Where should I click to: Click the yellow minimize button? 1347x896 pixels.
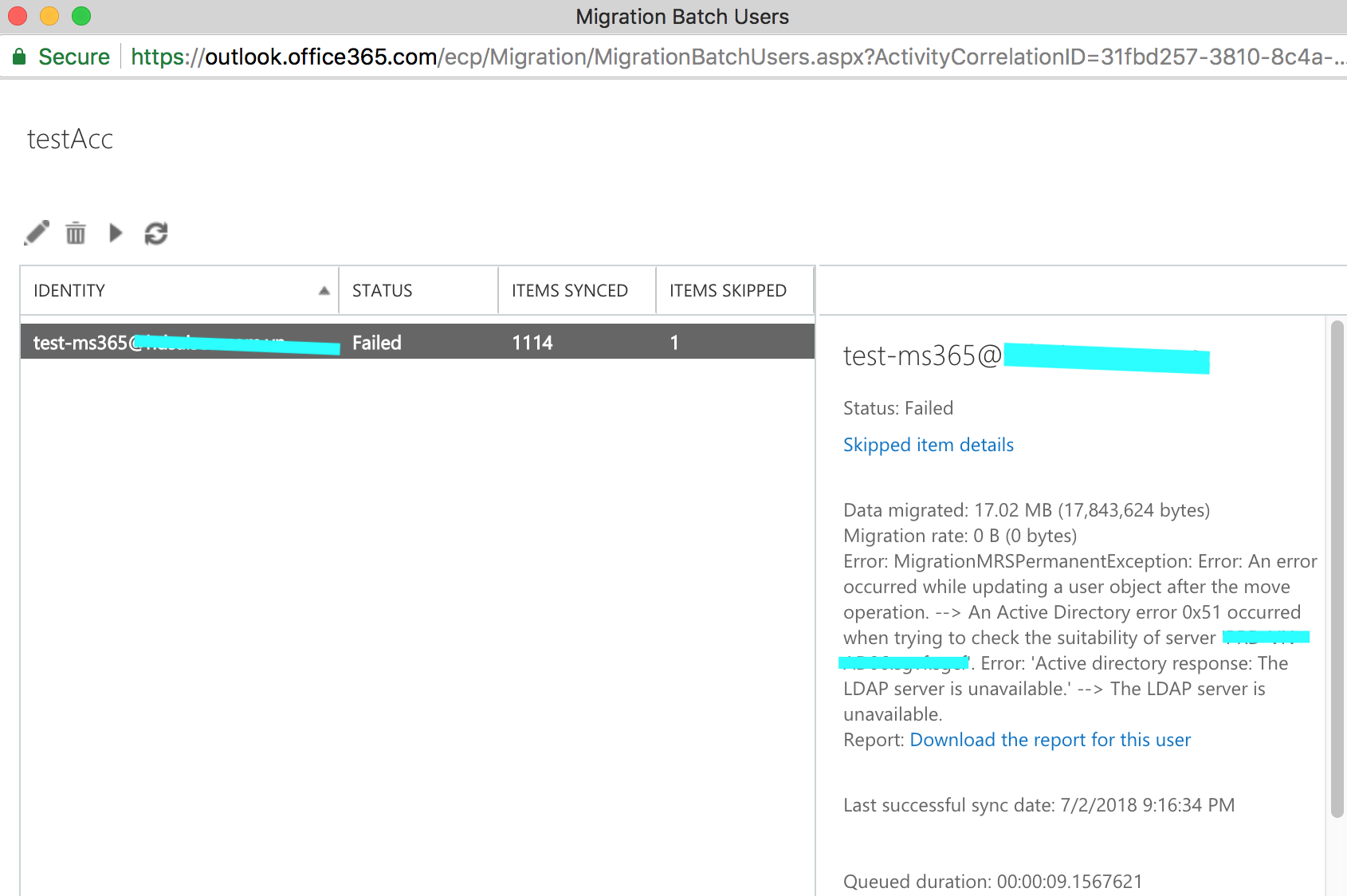49,15
